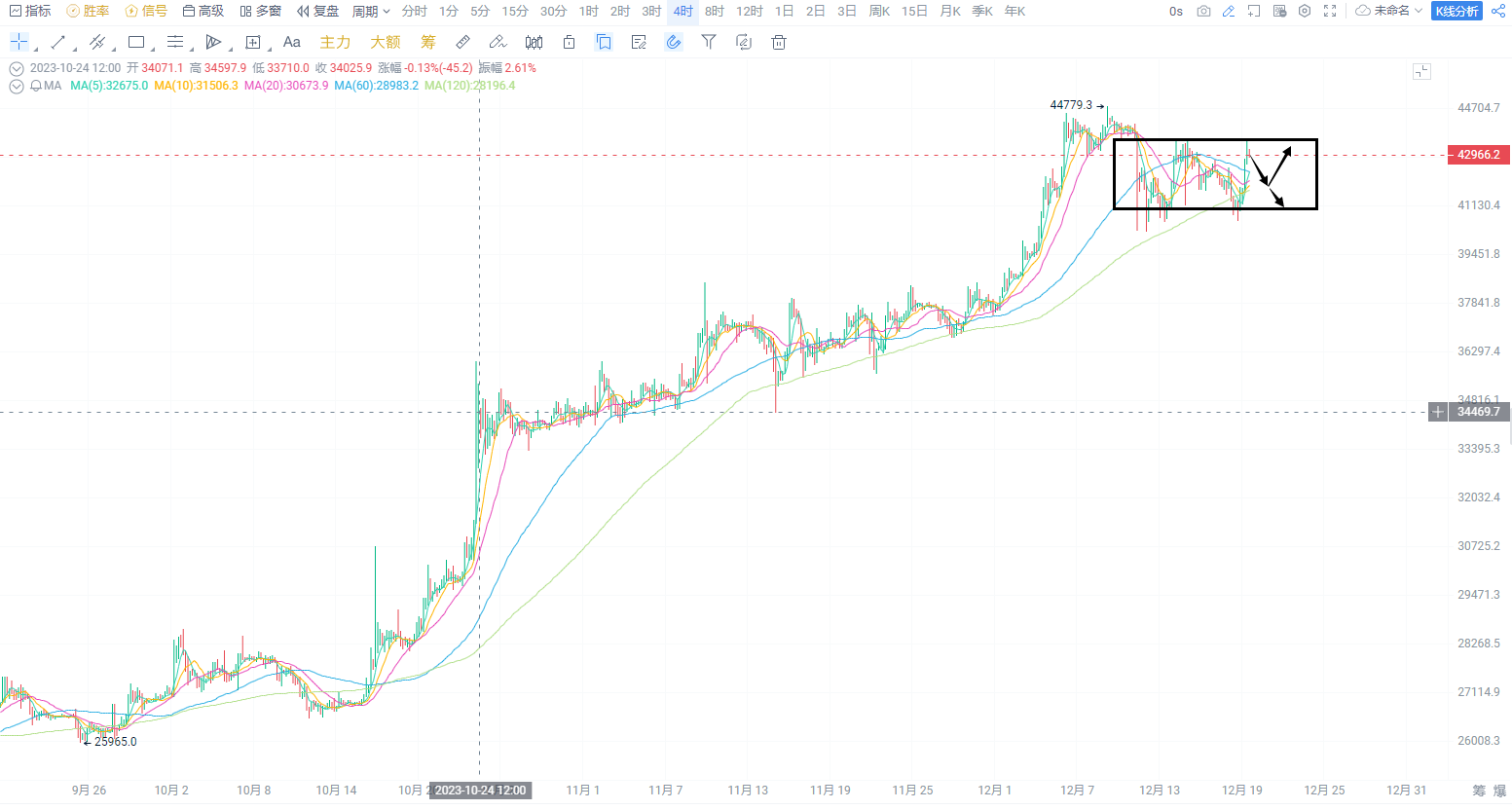Click the sync drawings icon
This screenshot has height=810, width=1512.
pyautogui.click(x=744, y=42)
